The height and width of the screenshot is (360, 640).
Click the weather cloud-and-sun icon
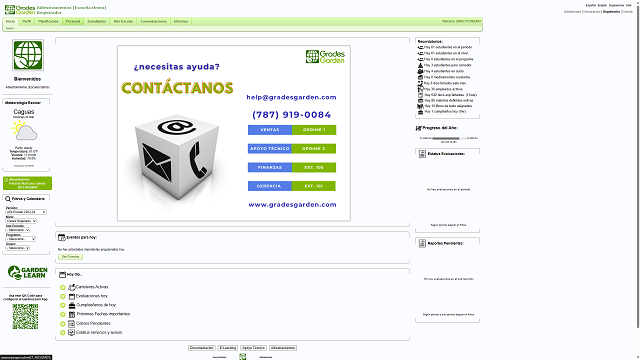24,131
